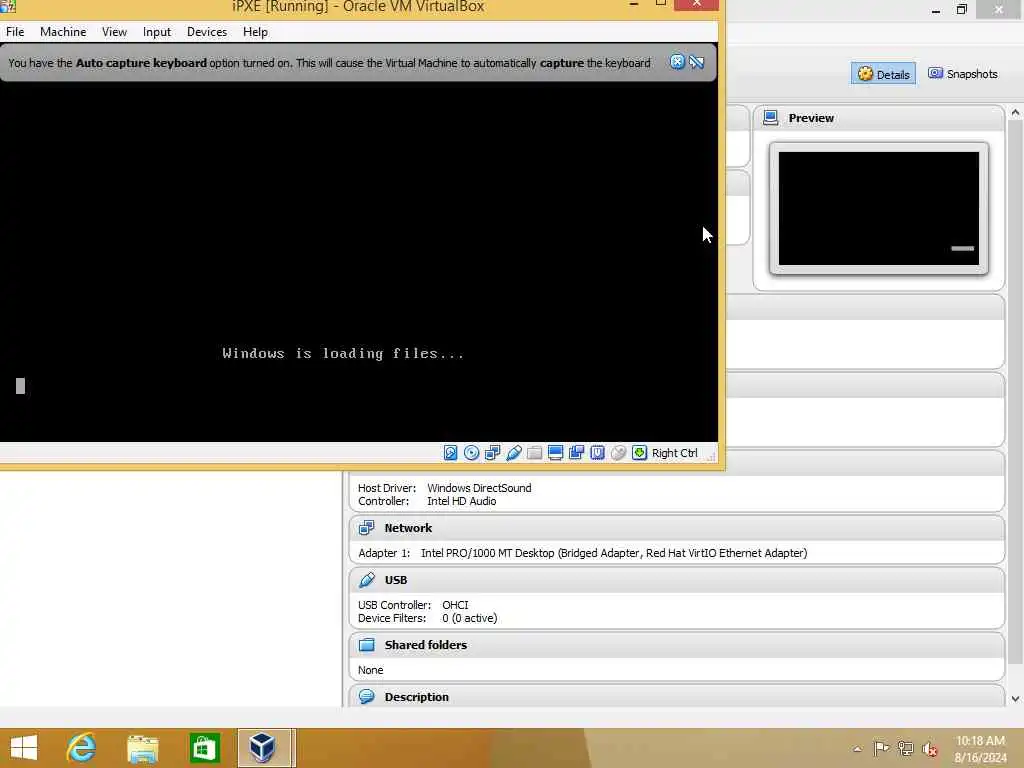Switch to Details view in VirtualBox Manager
The width and height of the screenshot is (1024, 768).
884,74
